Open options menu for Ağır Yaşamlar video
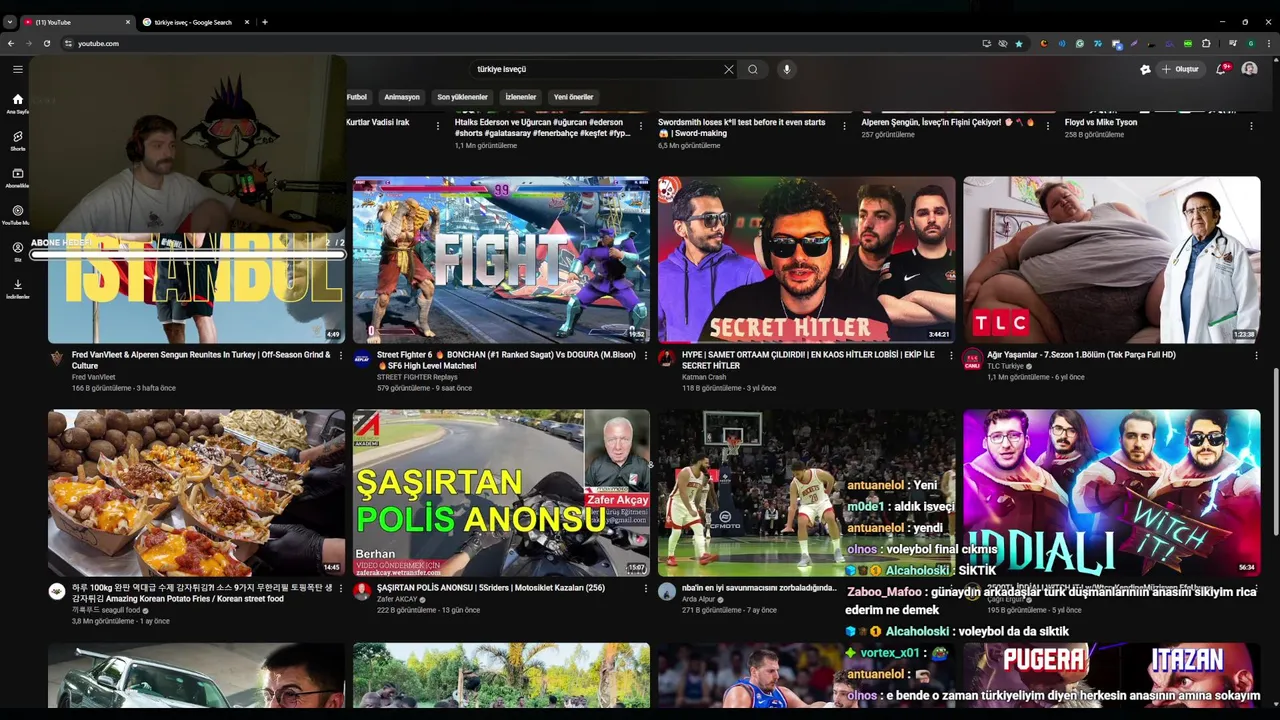The width and height of the screenshot is (1280, 720). 1256,355
